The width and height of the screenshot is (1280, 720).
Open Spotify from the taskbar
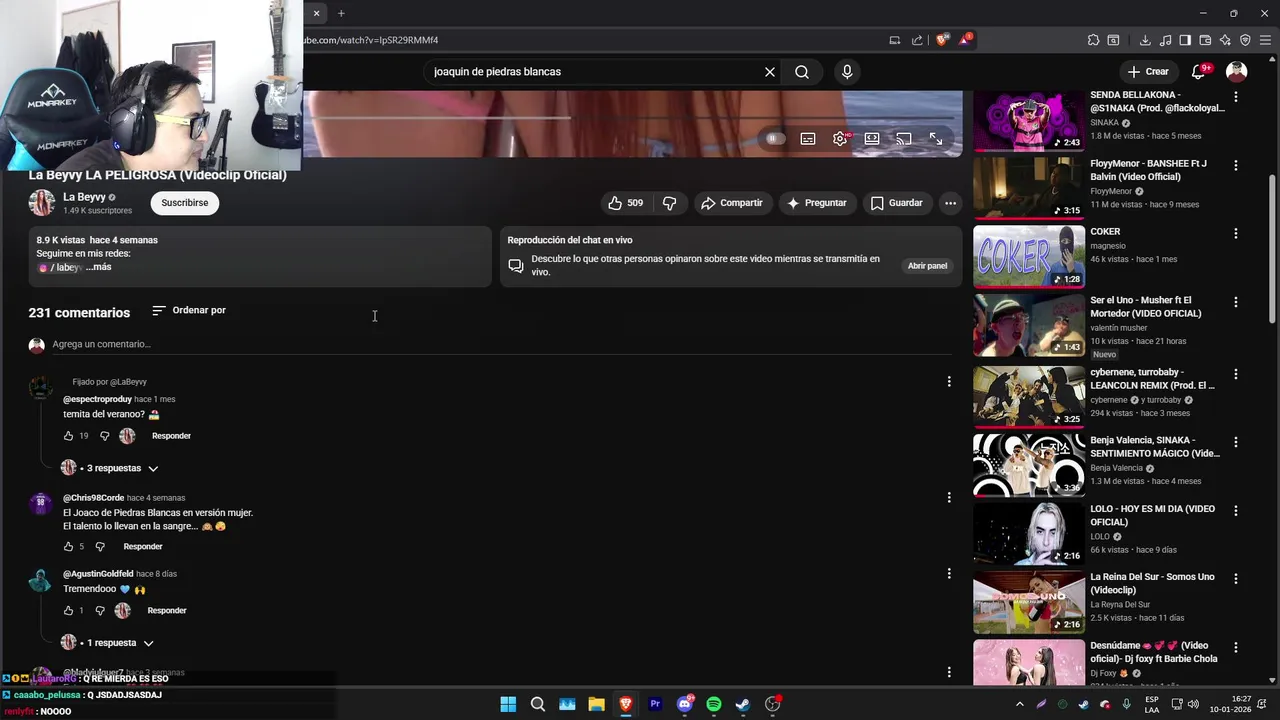pyautogui.click(x=714, y=704)
